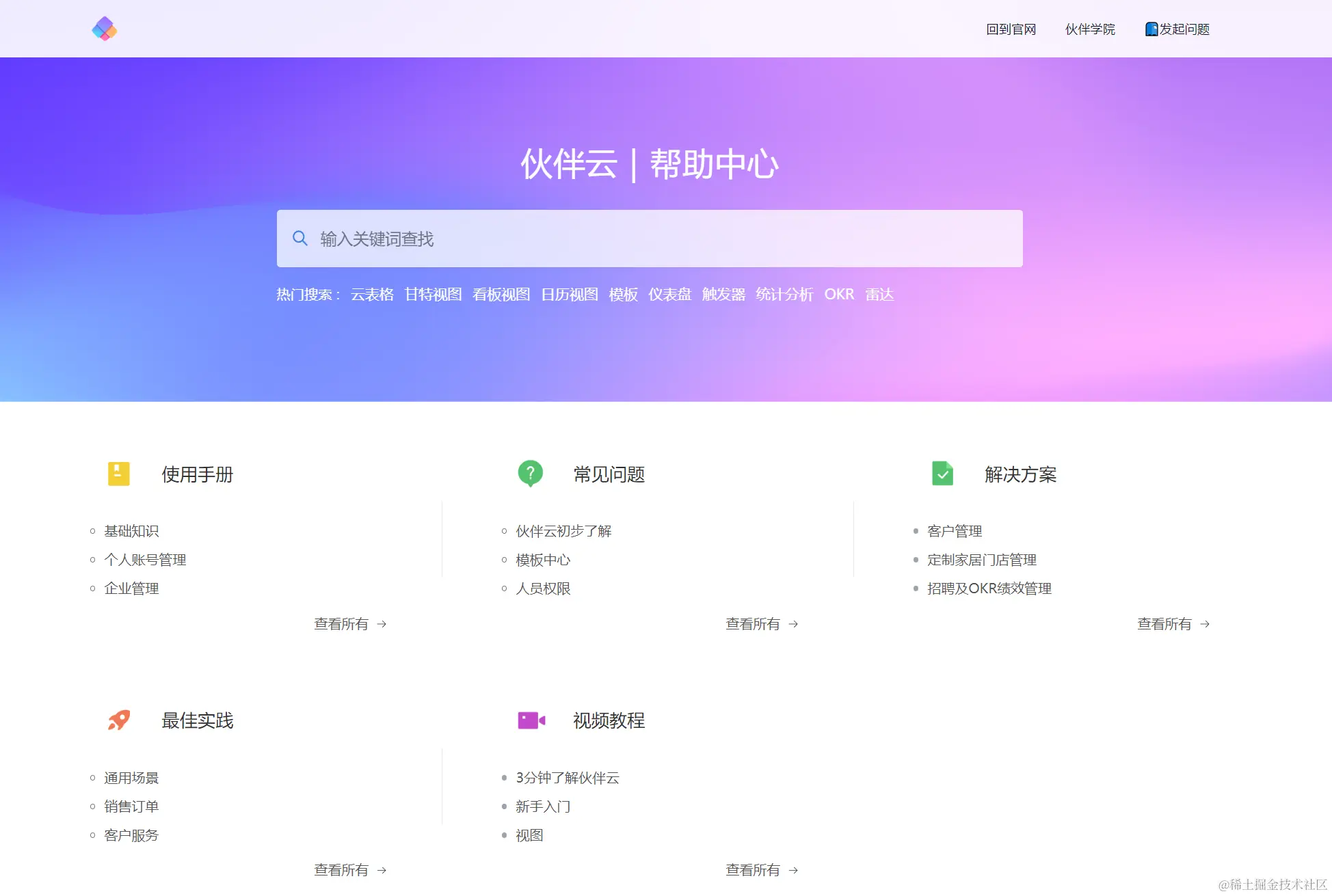The width and height of the screenshot is (1332, 896).
Task: Click the purple video camera 视频教程 icon
Action: [531, 720]
